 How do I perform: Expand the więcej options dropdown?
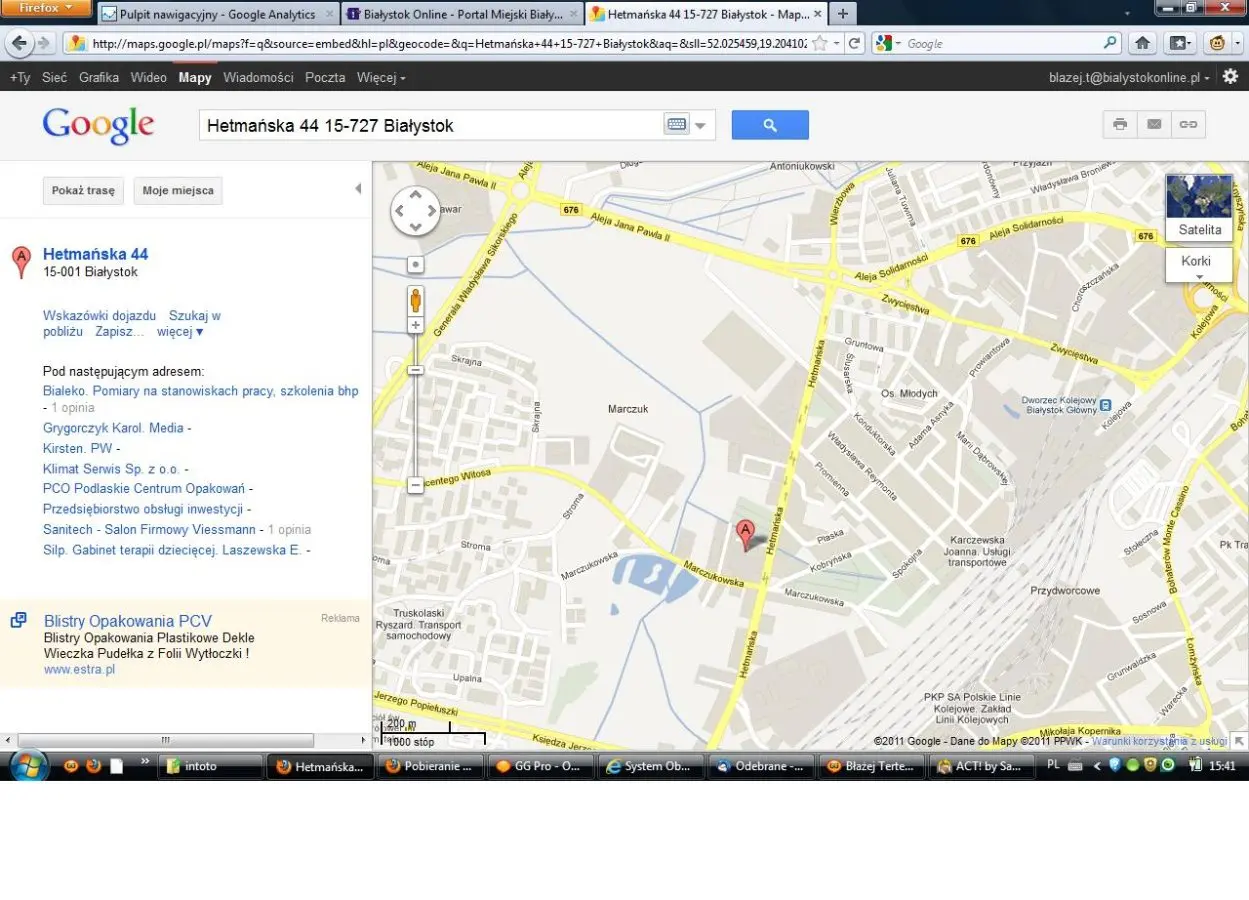point(180,331)
